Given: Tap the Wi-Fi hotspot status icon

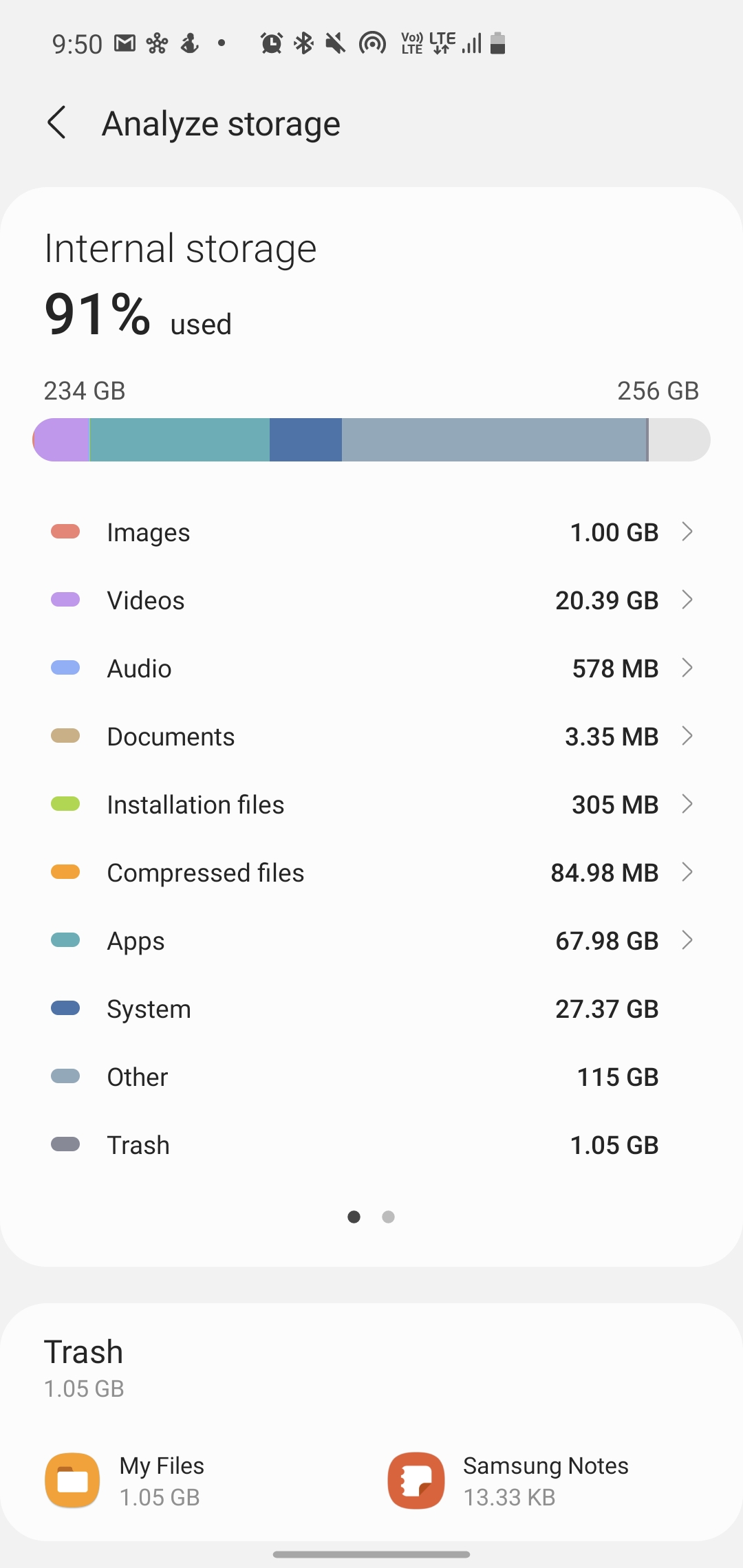Looking at the screenshot, I should click(x=372, y=43).
